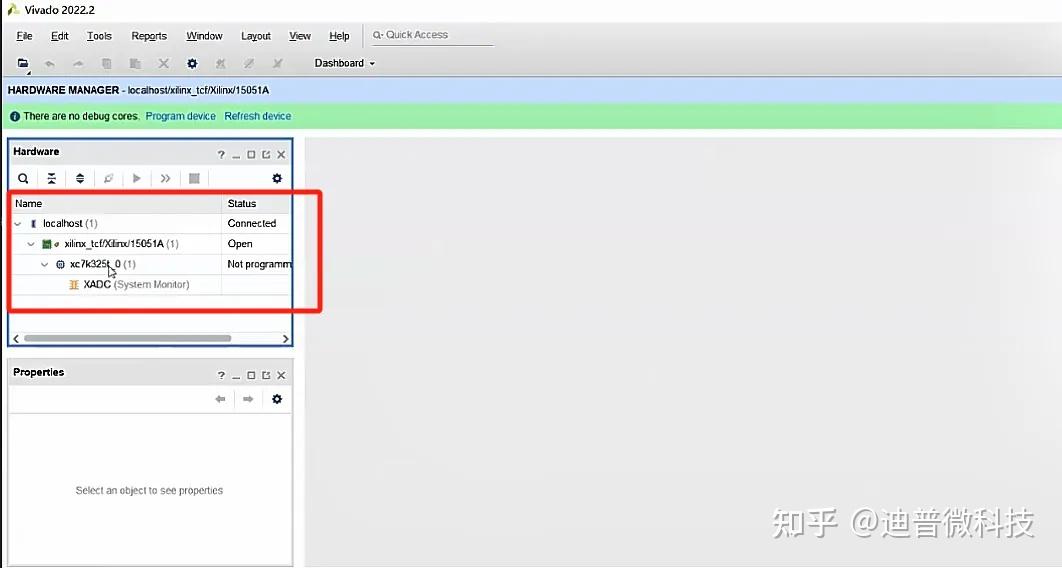The width and height of the screenshot is (1062, 568).
Task: Select XADC (System Monitor) item
Action: point(136,285)
